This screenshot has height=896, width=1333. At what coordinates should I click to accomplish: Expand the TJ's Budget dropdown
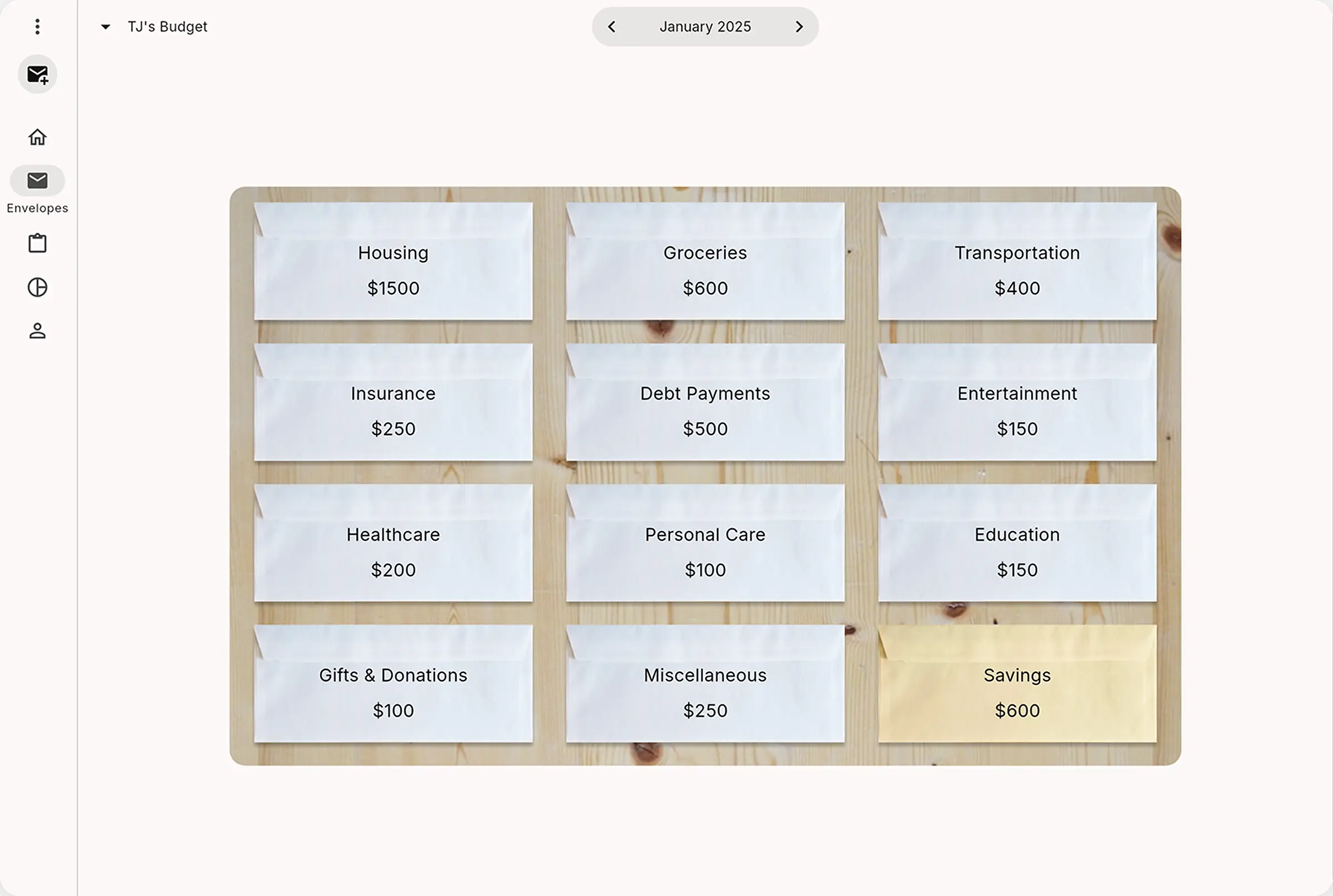click(x=104, y=26)
